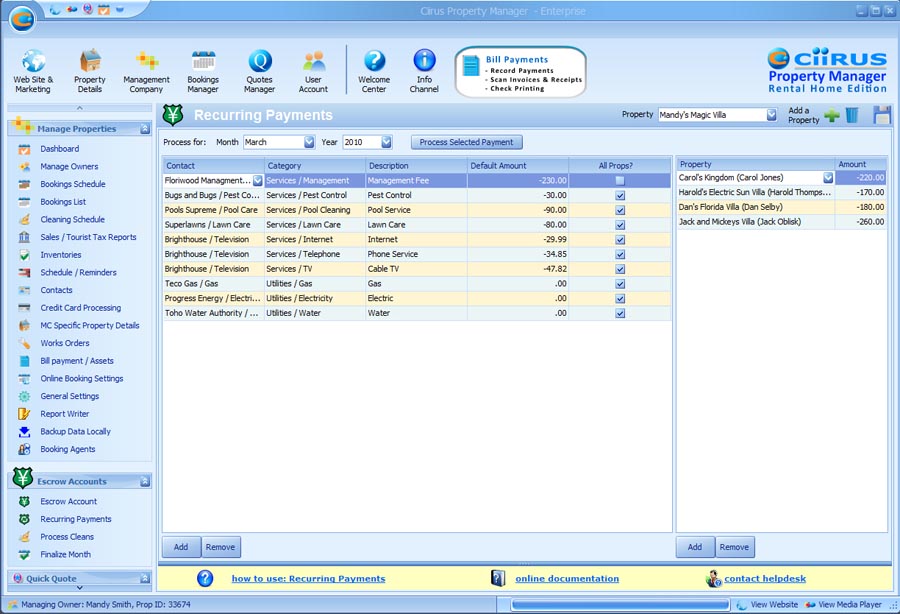Open Contacts in sidebar
This screenshot has width=900, height=614.
56,290
